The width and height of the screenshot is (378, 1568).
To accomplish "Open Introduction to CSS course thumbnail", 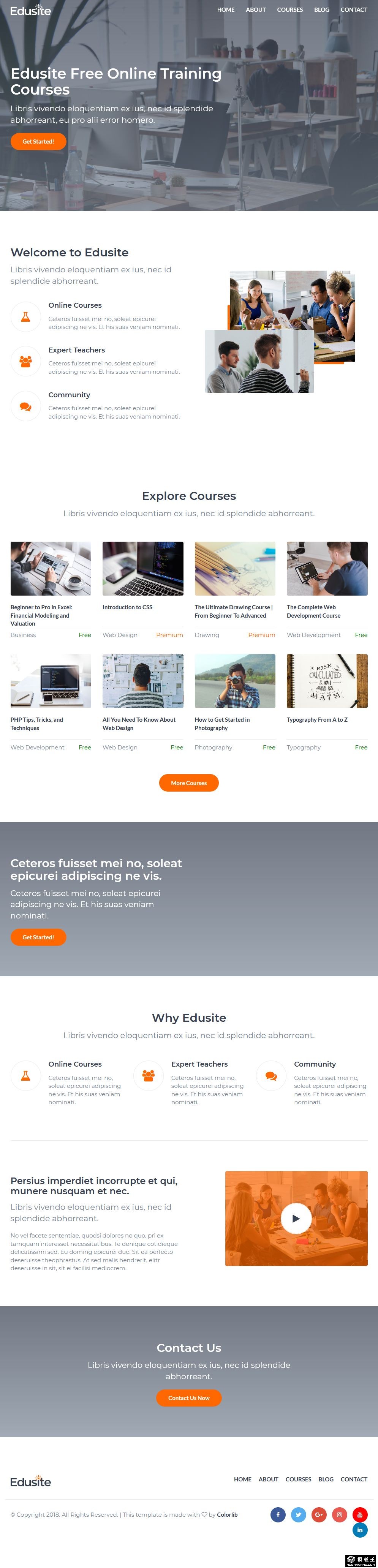I will click(x=142, y=569).
